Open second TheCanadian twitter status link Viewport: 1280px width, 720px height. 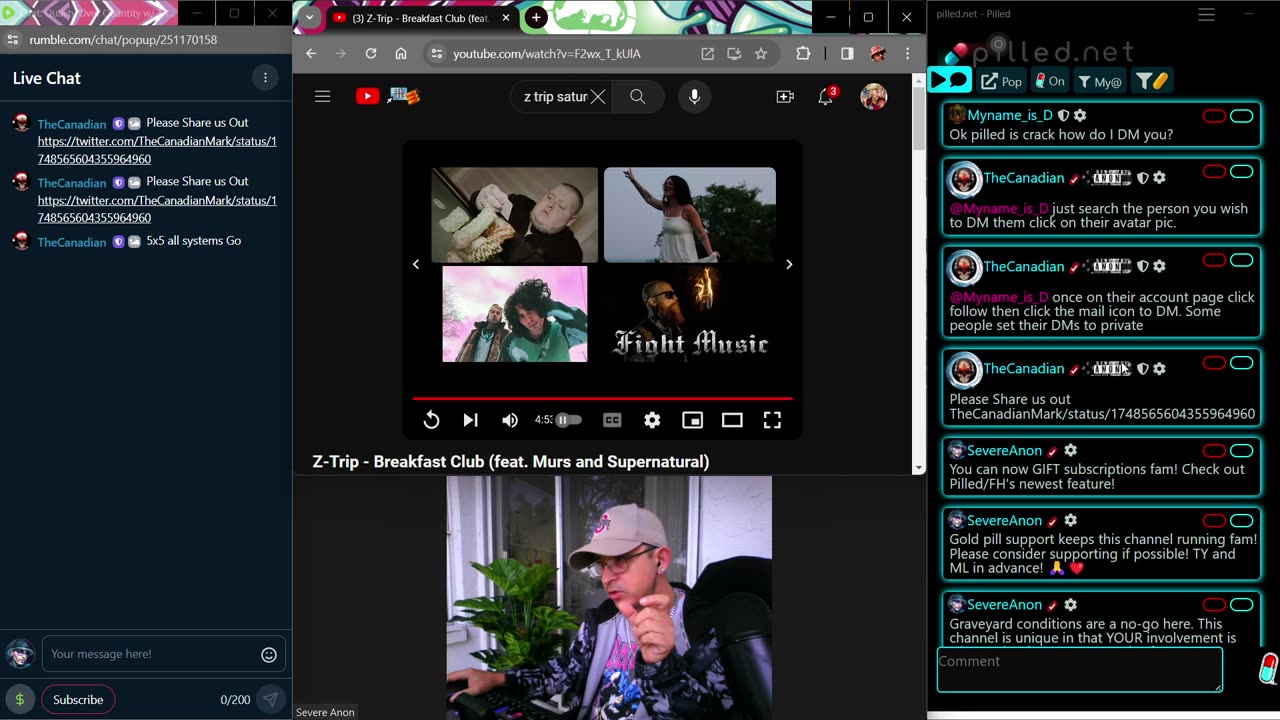point(157,209)
